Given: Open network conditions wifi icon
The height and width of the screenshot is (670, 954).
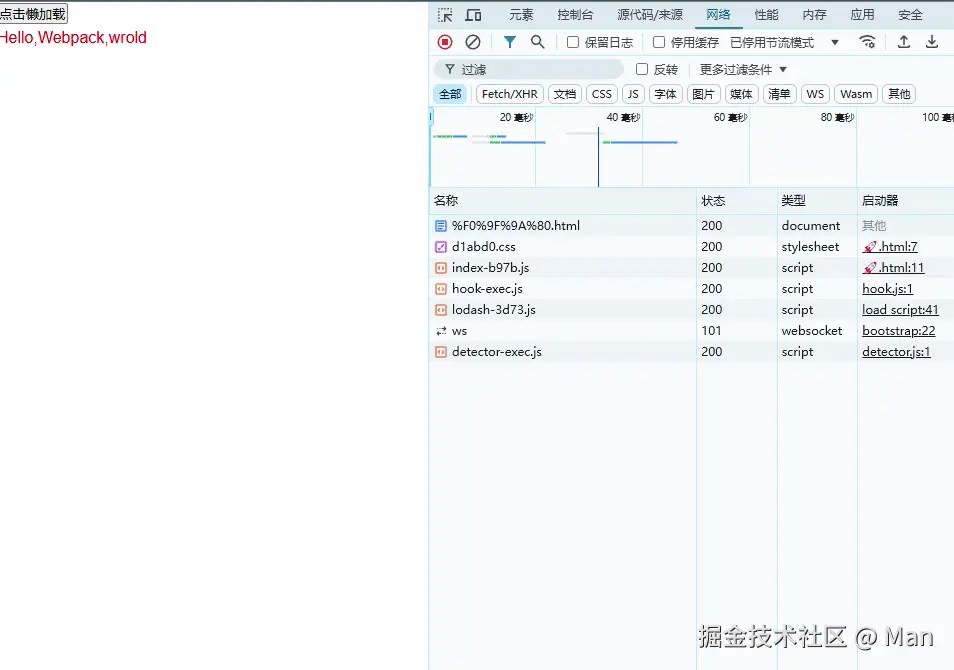Looking at the screenshot, I should pyautogui.click(x=868, y=42).
